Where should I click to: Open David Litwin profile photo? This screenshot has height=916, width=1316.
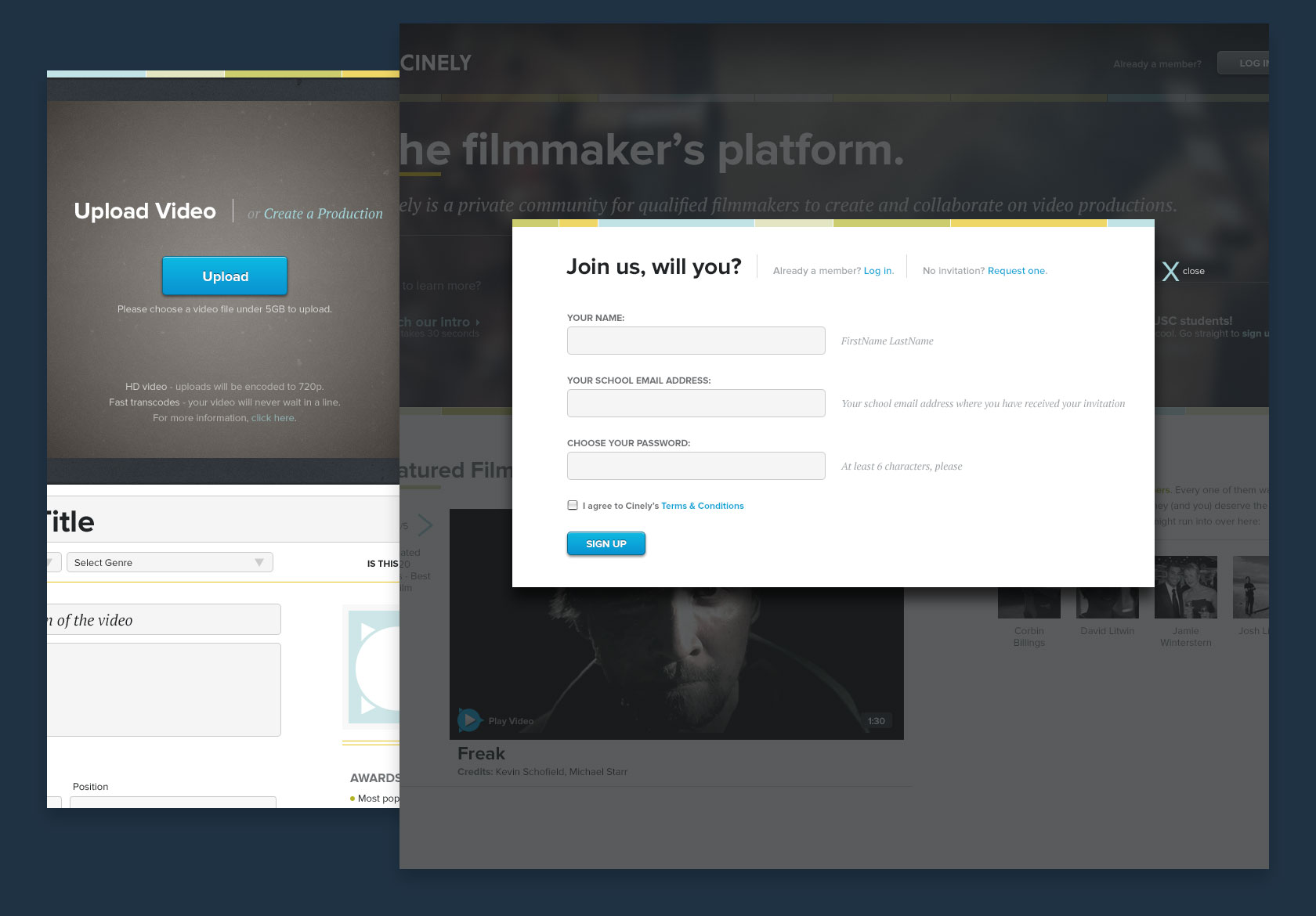1107,603
